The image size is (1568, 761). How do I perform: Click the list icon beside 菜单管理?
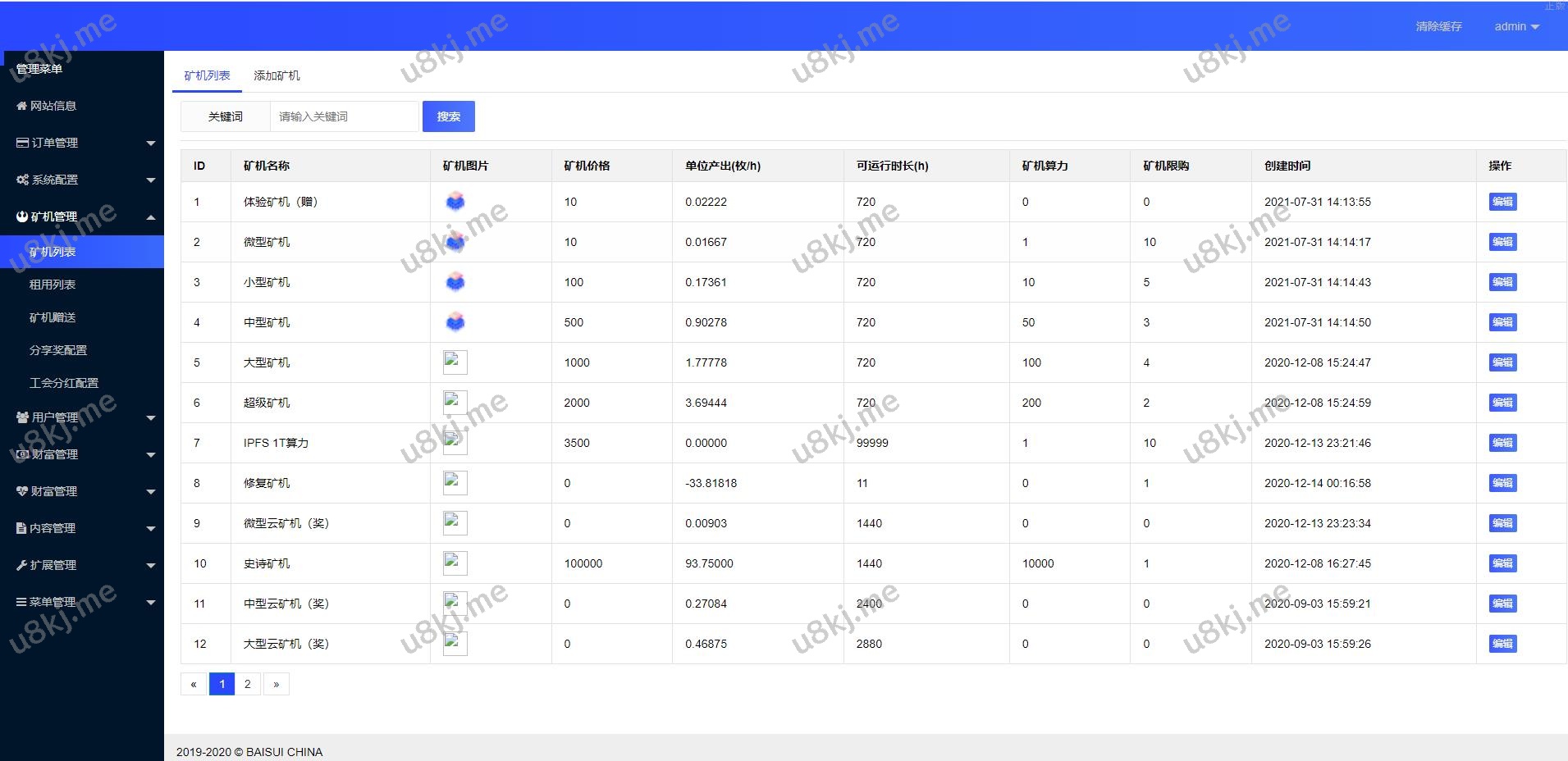click(x=22, y=602)
